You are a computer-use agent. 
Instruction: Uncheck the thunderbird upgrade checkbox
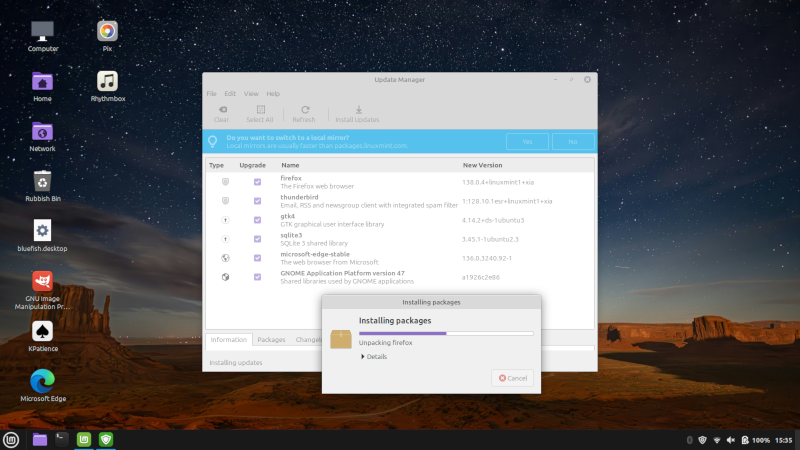[257, 201]
